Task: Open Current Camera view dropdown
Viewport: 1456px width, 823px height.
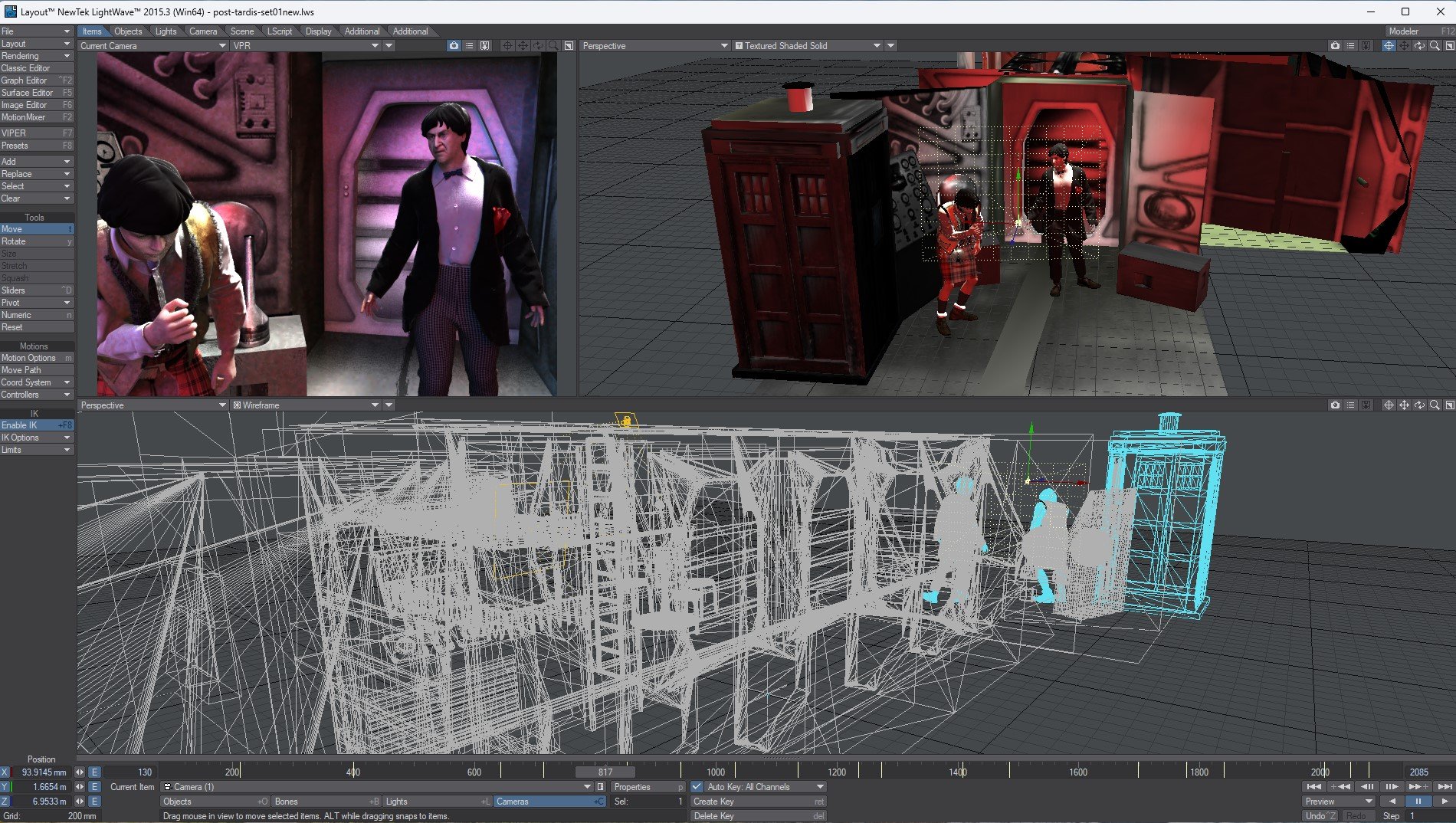Action: click(x=153, y=46)
